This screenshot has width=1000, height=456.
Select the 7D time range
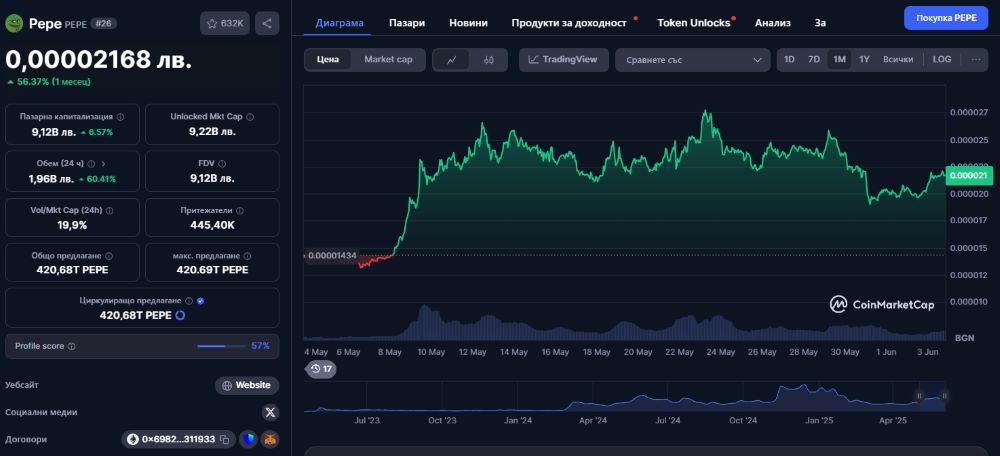(814, 60)
